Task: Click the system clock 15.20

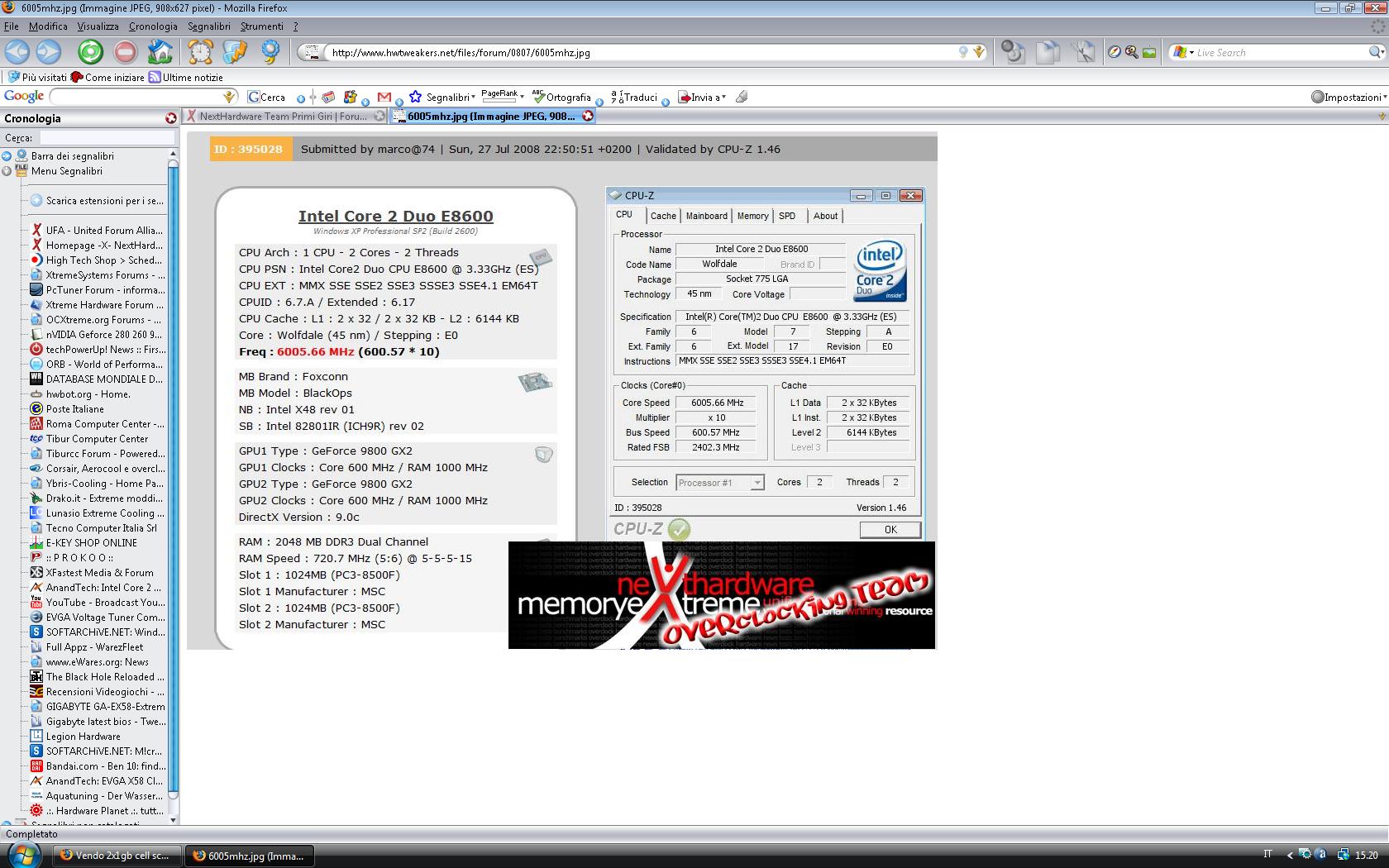Action: pyautogui.click(x=1366, y=856)
